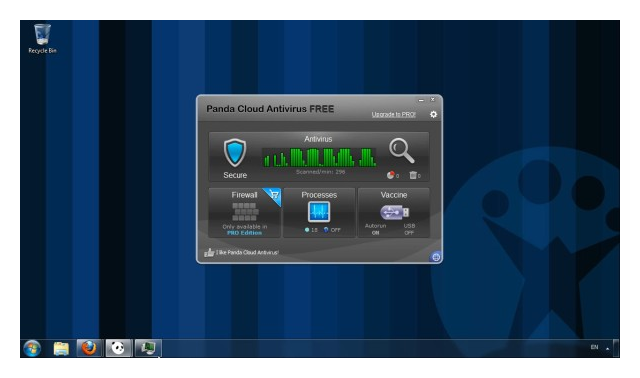
Task: Open the Vaccine USB drive icon
Action: point(395,212)
